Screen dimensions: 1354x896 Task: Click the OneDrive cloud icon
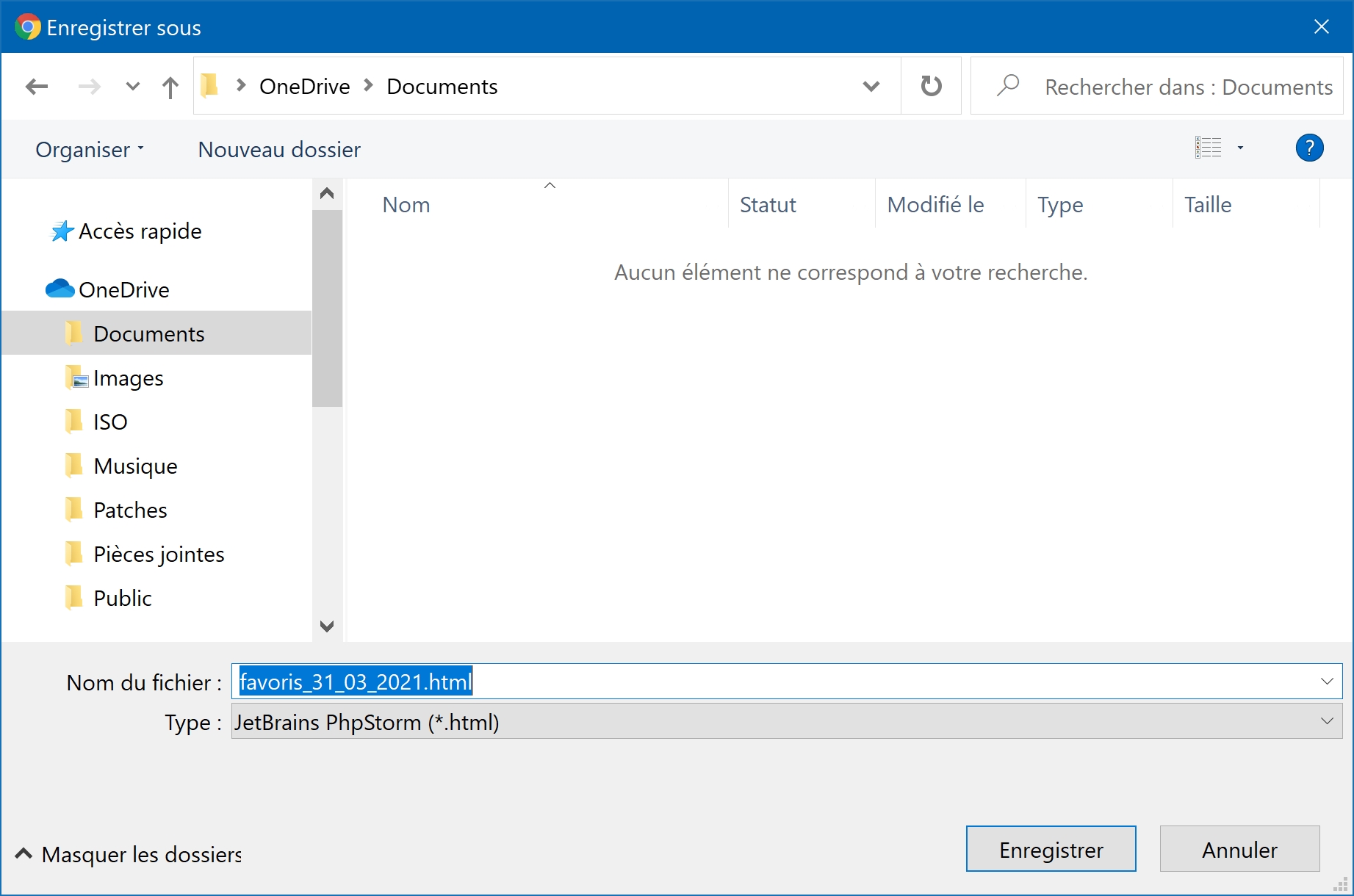click(x=60, y=289)
